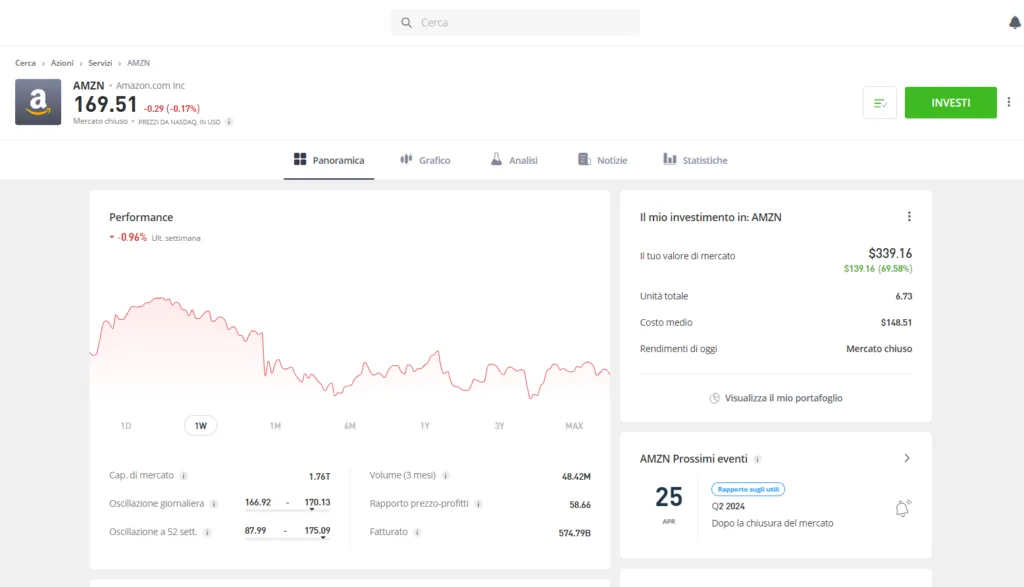1024x587 pixels.
Task: Open the Notizie tab
Action: tap(602, 160)
